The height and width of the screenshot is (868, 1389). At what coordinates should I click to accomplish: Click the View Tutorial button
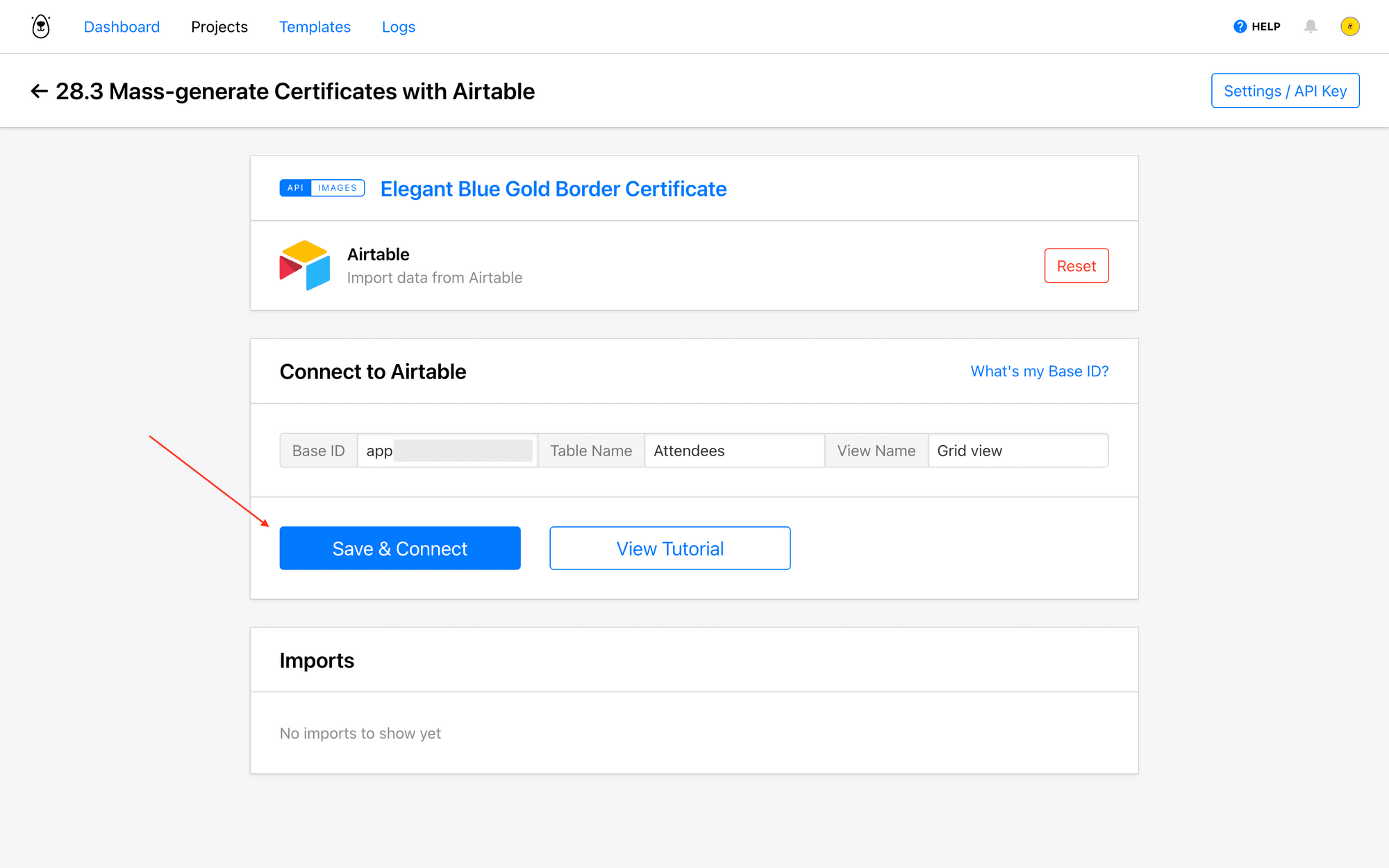[x=670, y=548]
